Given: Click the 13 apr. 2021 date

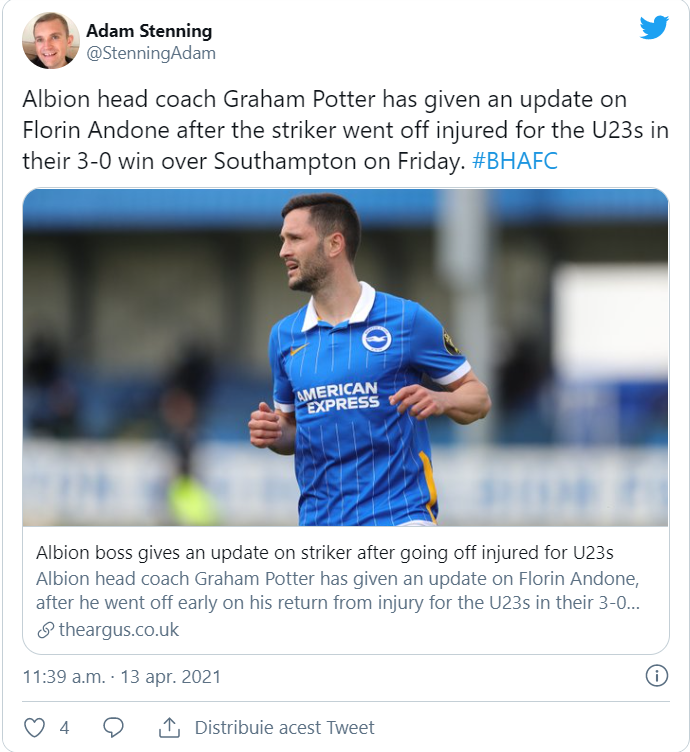Looking at the screenshot, I should click(171, 677).
